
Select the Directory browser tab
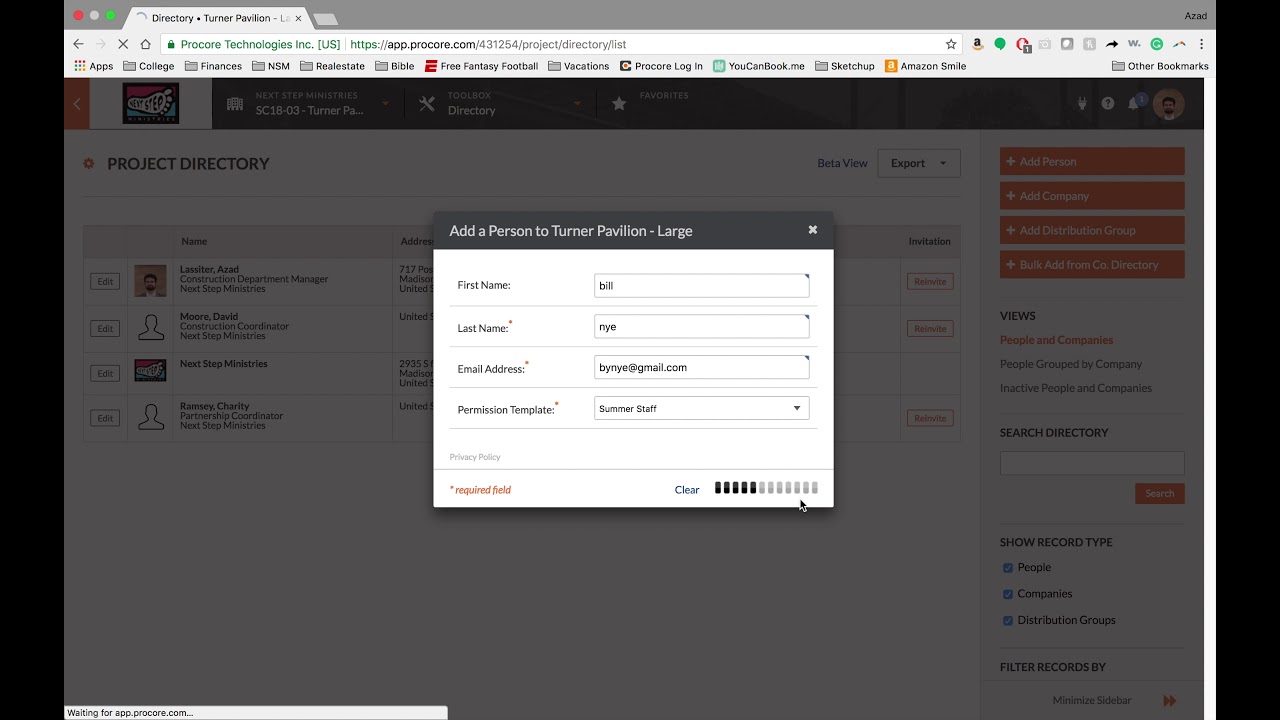coord(218,18)
